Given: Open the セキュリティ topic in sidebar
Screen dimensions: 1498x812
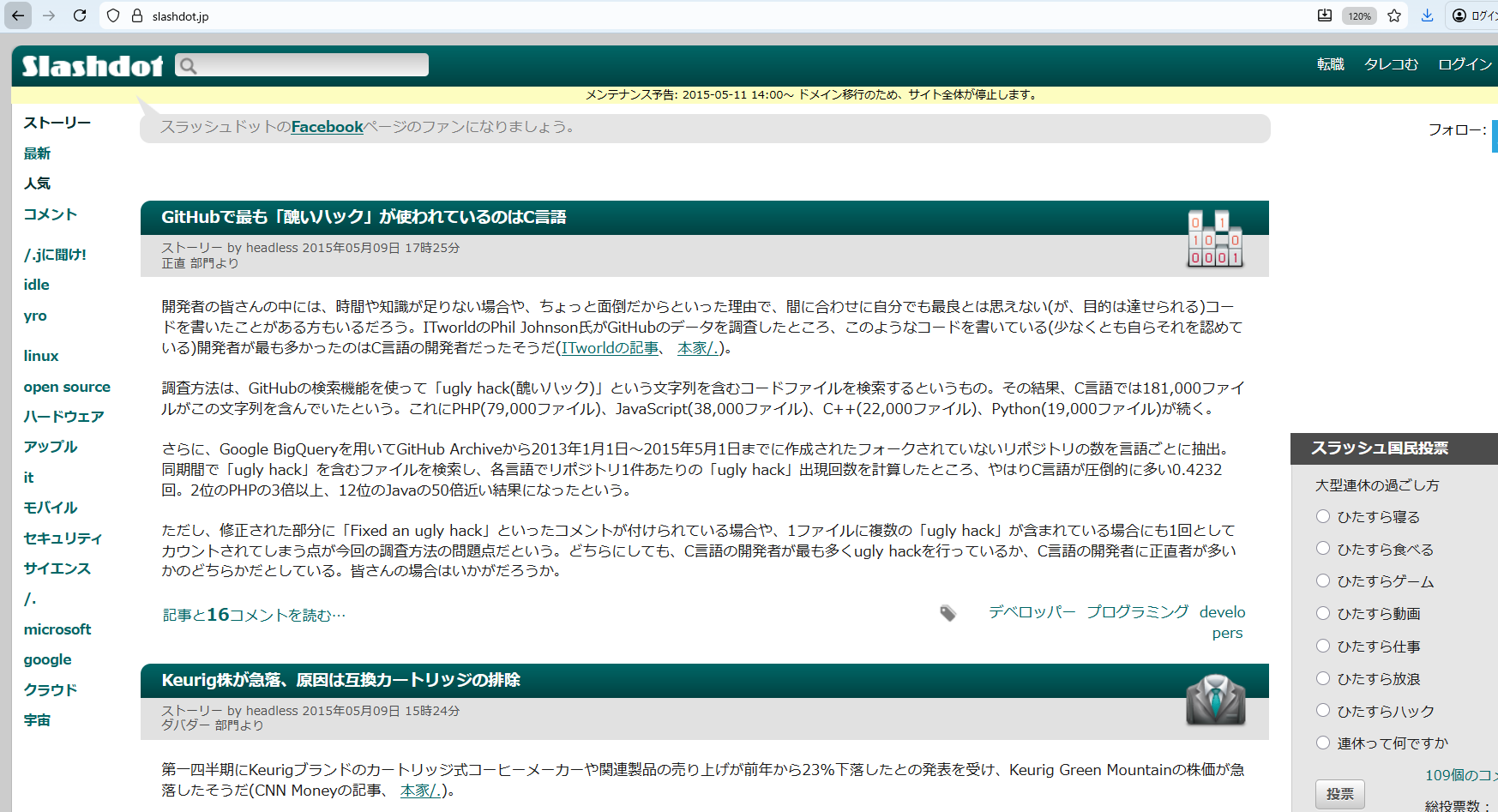Looking at the screenshot, I should pyautogui.click(x=63, y=538).
